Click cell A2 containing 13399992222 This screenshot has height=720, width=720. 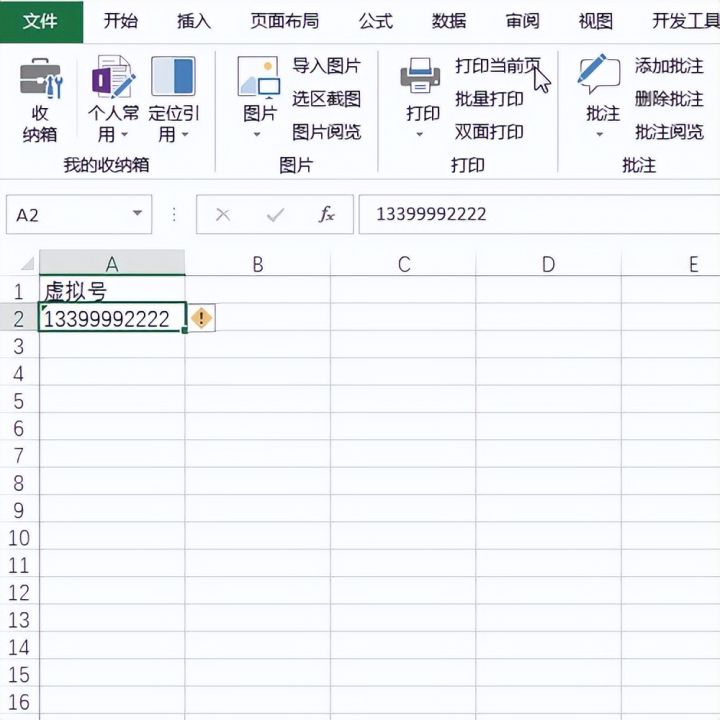coord(112,317)
